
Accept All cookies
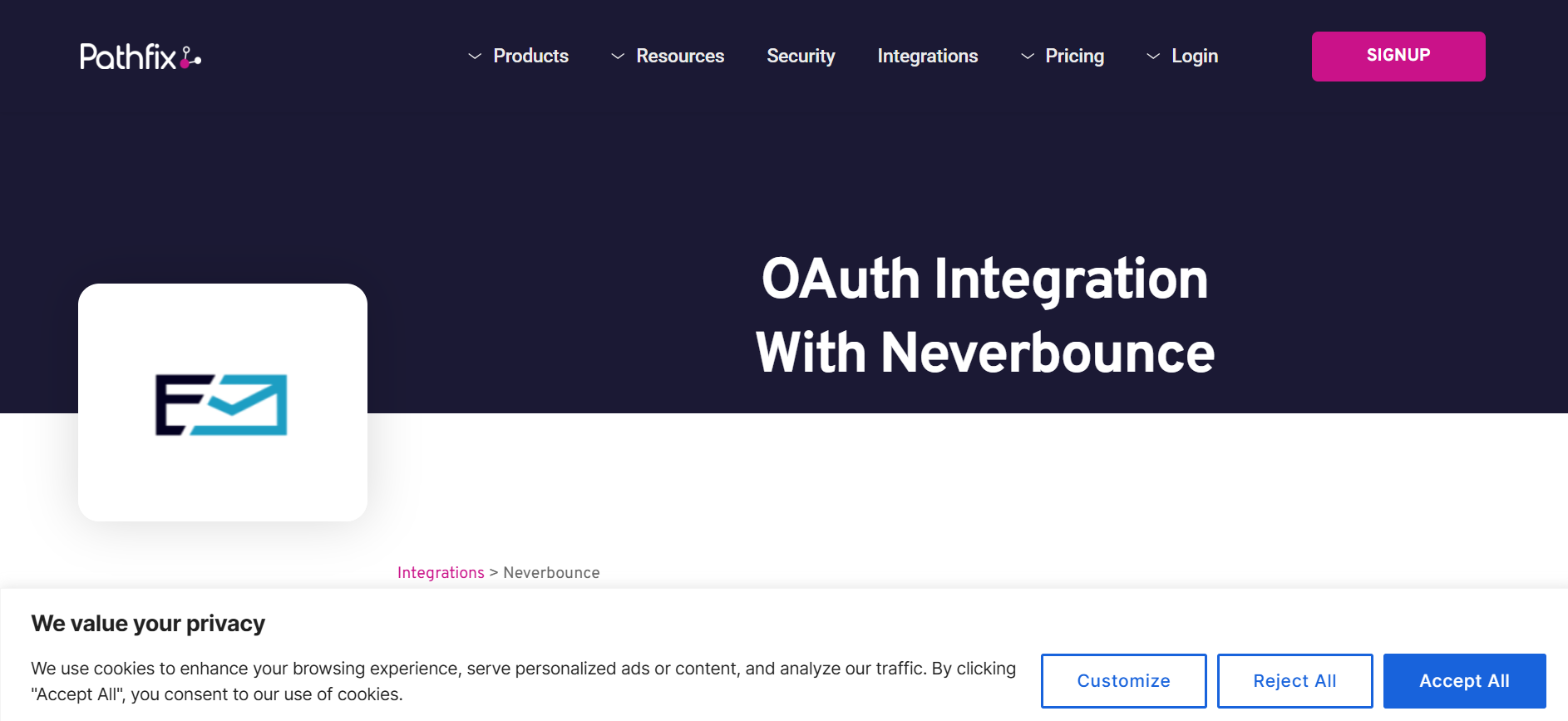pyautogui.click(x=1464, y=681)
